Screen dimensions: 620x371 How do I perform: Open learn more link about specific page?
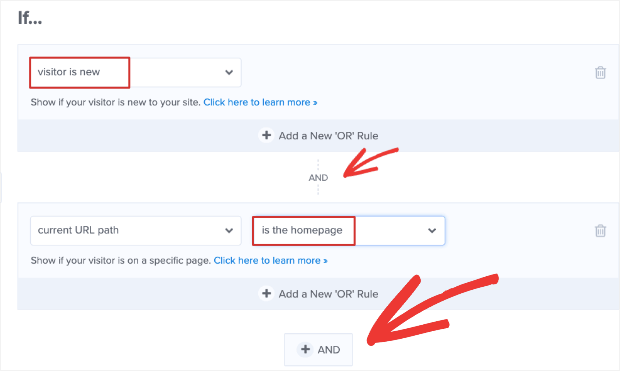point(270,261)
